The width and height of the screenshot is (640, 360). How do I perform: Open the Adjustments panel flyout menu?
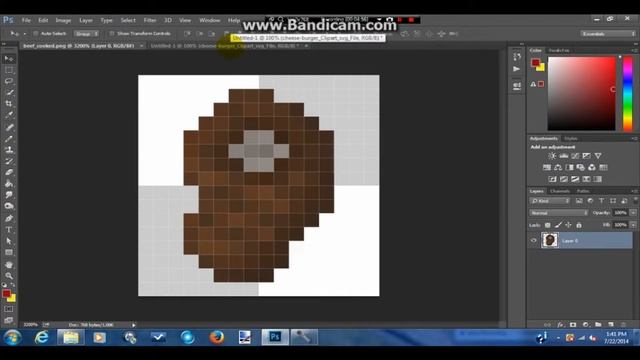(634, 139)
